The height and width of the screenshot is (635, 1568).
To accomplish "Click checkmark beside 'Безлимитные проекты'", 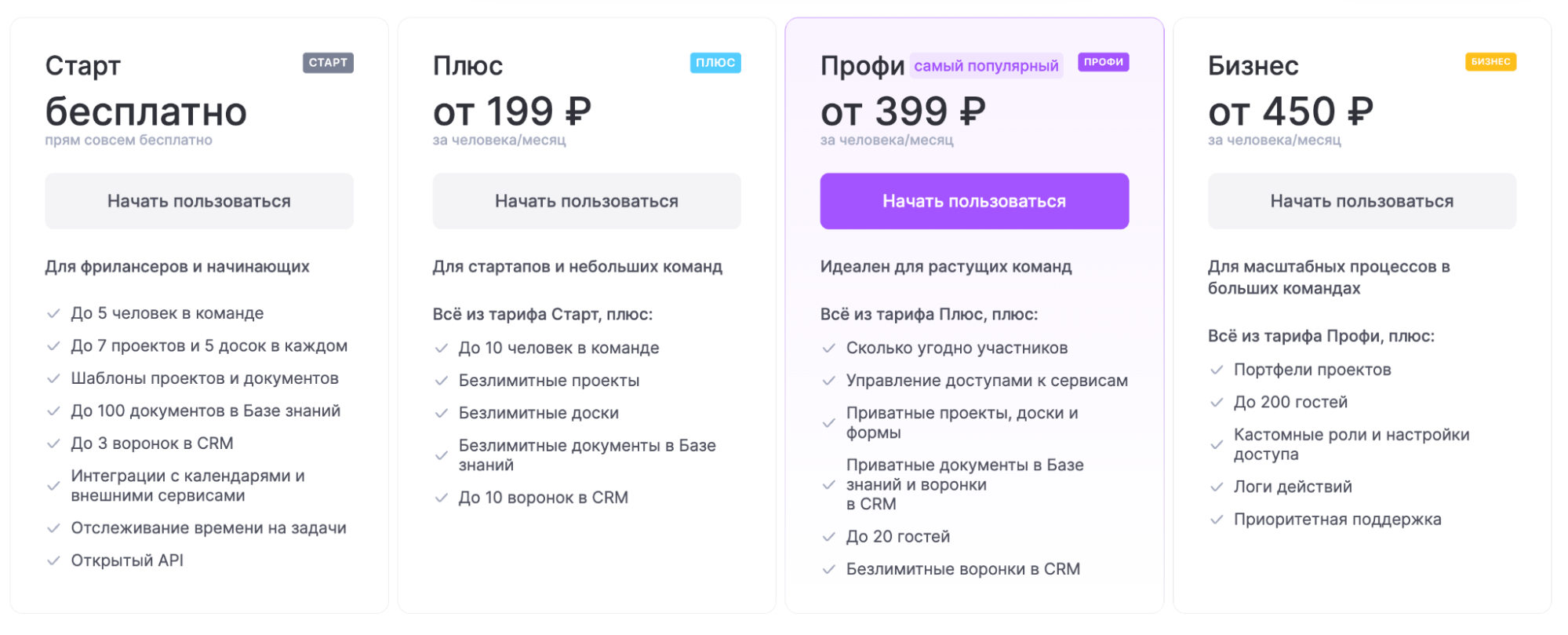I will [442, 381].
